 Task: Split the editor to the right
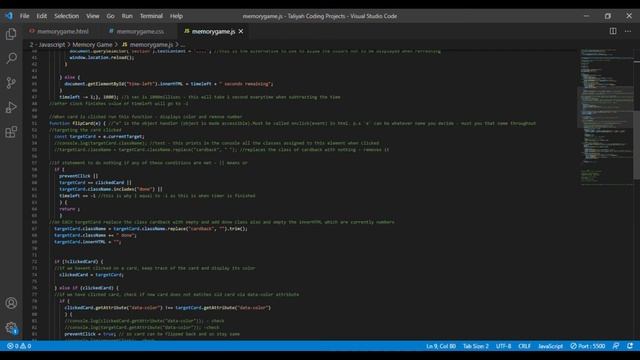pos(613,31)
